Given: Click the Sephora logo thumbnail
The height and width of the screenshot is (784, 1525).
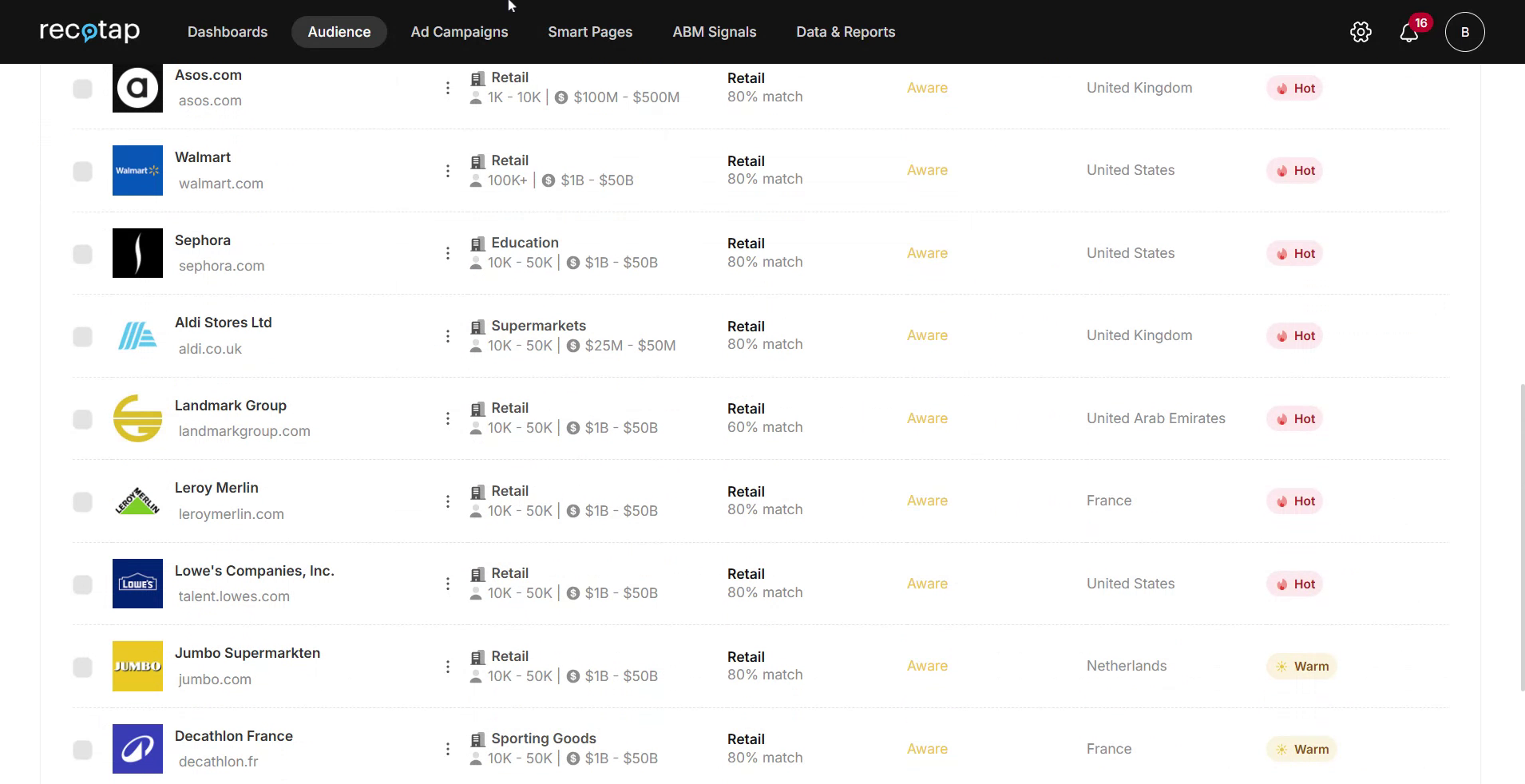Looking at the screenshot, I should [137, 253].
